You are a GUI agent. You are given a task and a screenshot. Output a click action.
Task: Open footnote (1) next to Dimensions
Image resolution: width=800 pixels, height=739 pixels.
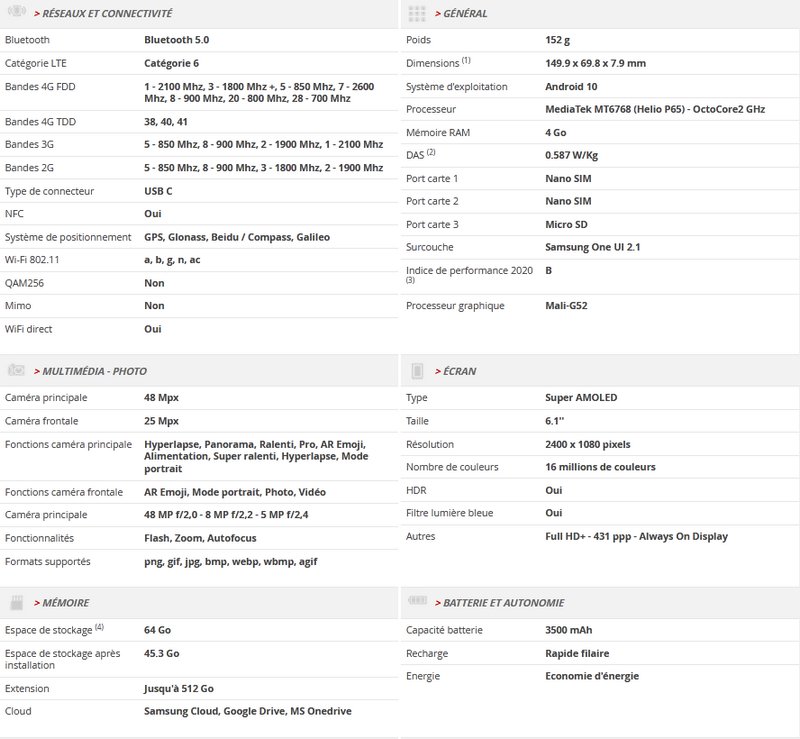coord(466,60)
